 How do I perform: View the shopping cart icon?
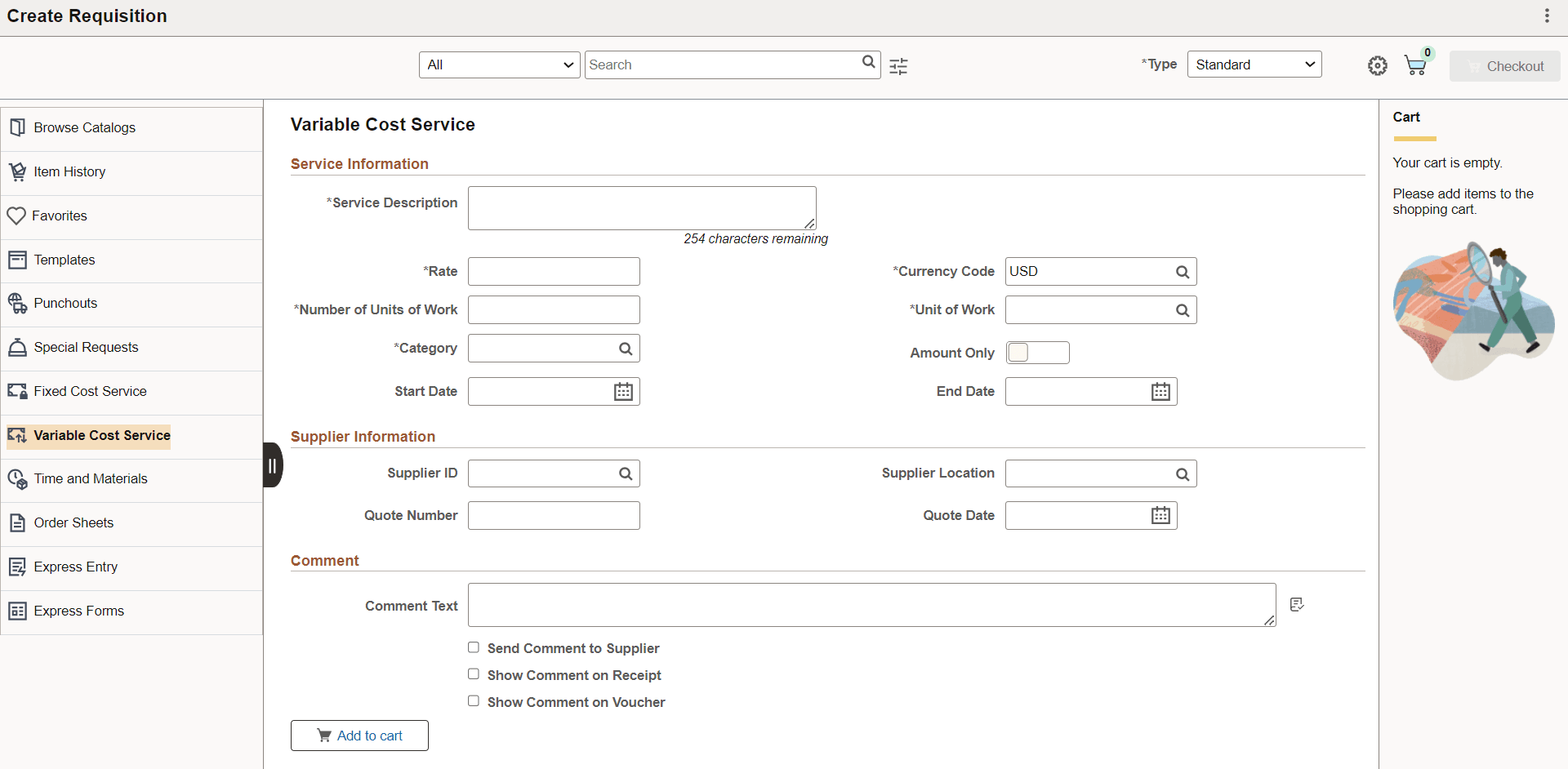click(x=1415, y=65)
